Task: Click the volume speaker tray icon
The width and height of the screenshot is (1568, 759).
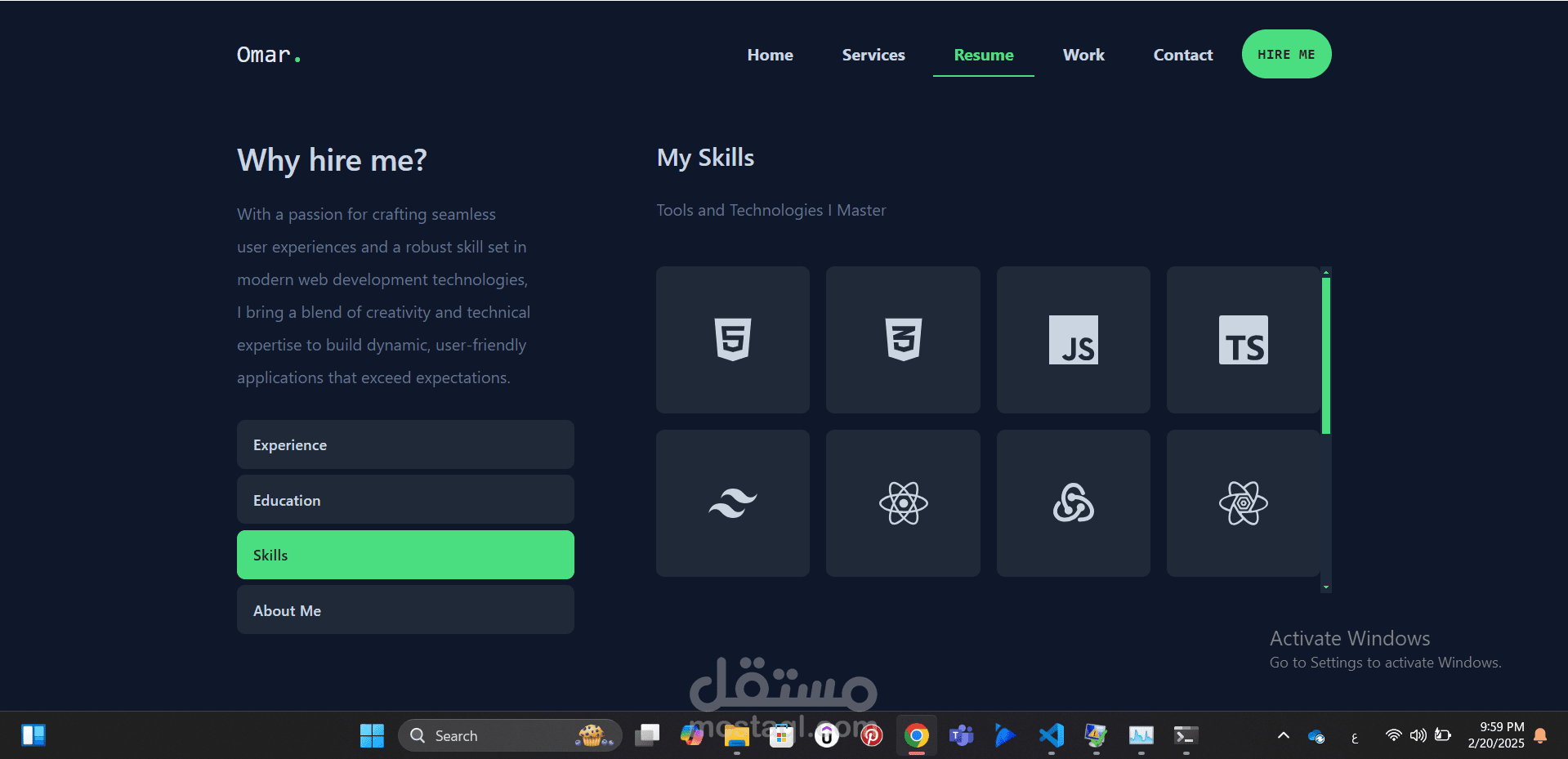Action: pos(1418,735)
